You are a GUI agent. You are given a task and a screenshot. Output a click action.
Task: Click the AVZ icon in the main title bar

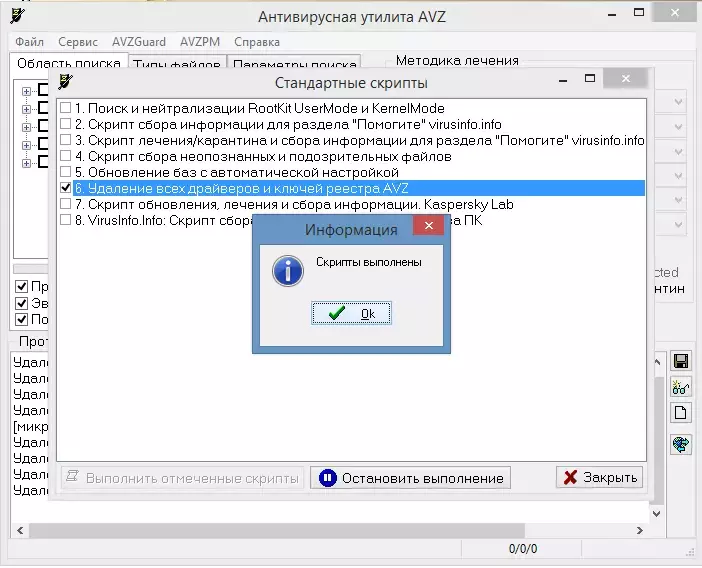coord(17,16)
